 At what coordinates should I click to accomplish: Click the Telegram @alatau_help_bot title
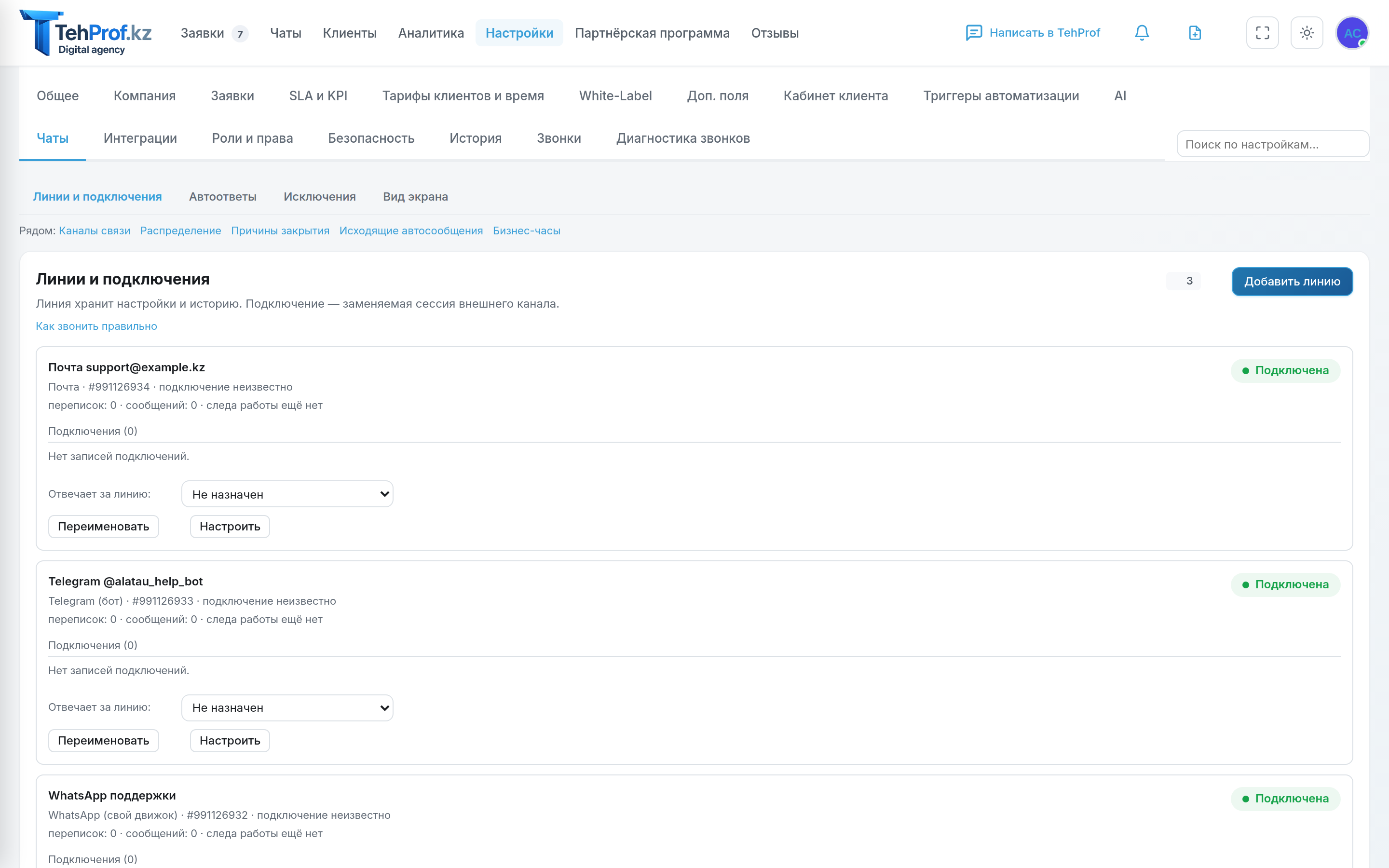click(125, 582)
